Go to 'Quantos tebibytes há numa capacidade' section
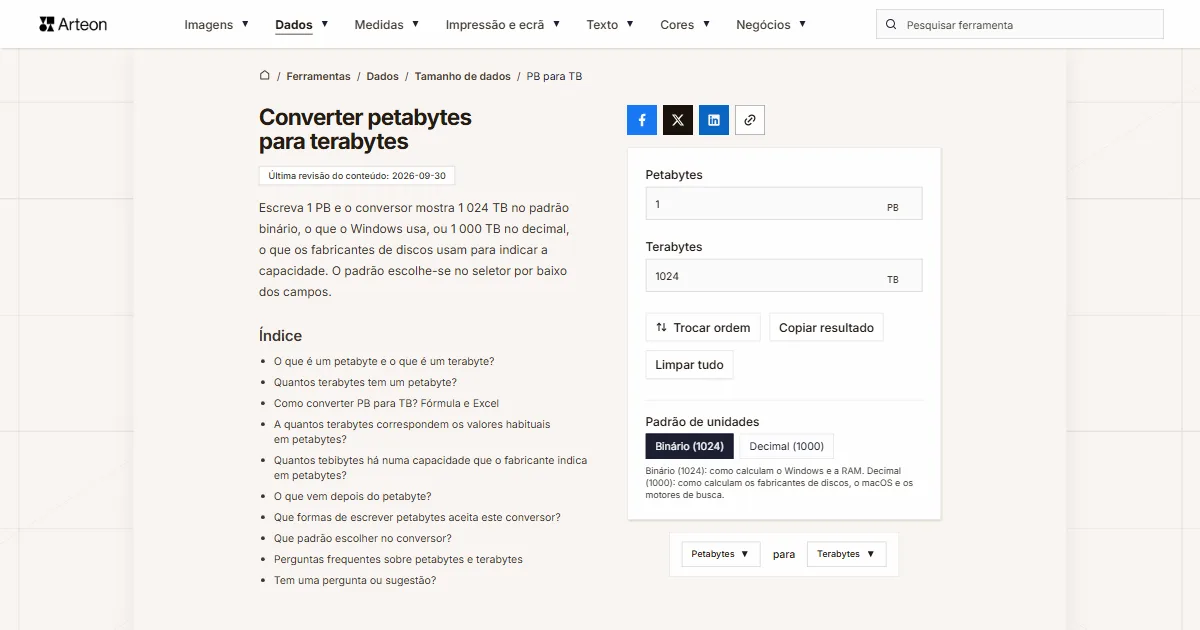Viewport: 1200px width, 630px height. (x=430, y=468)
